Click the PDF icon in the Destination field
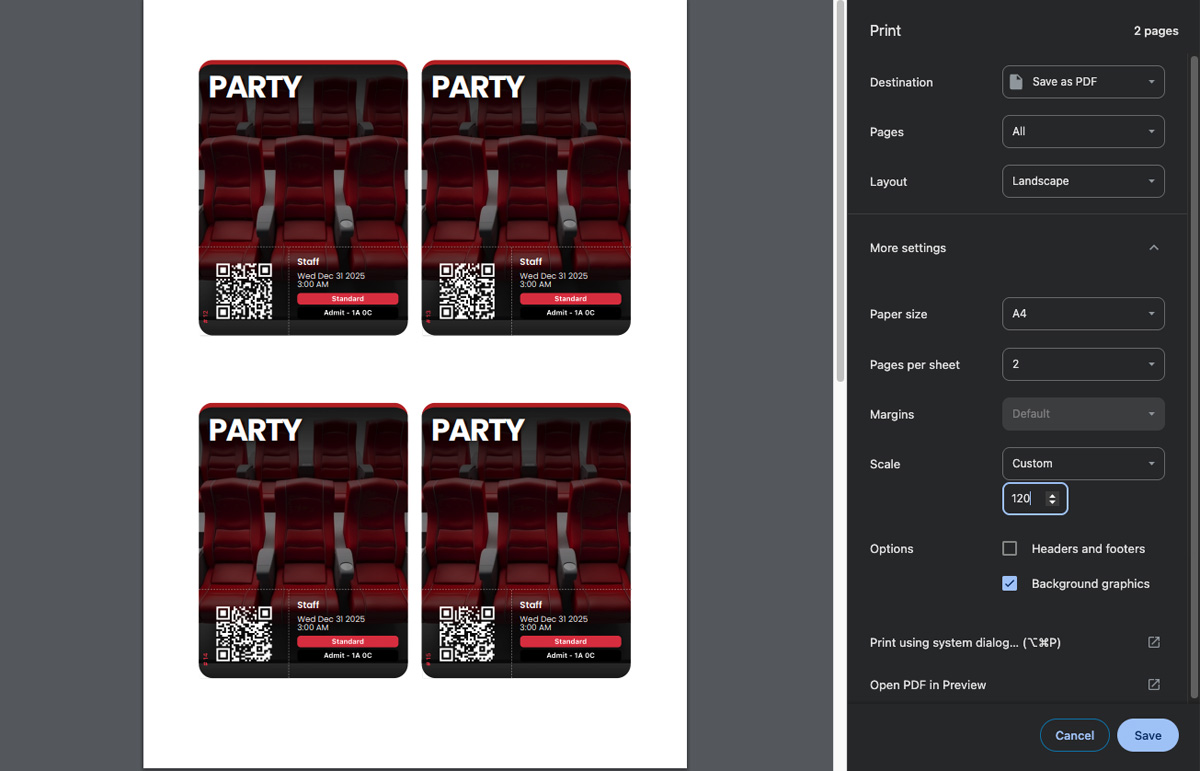 click(x=1016, y=82)
